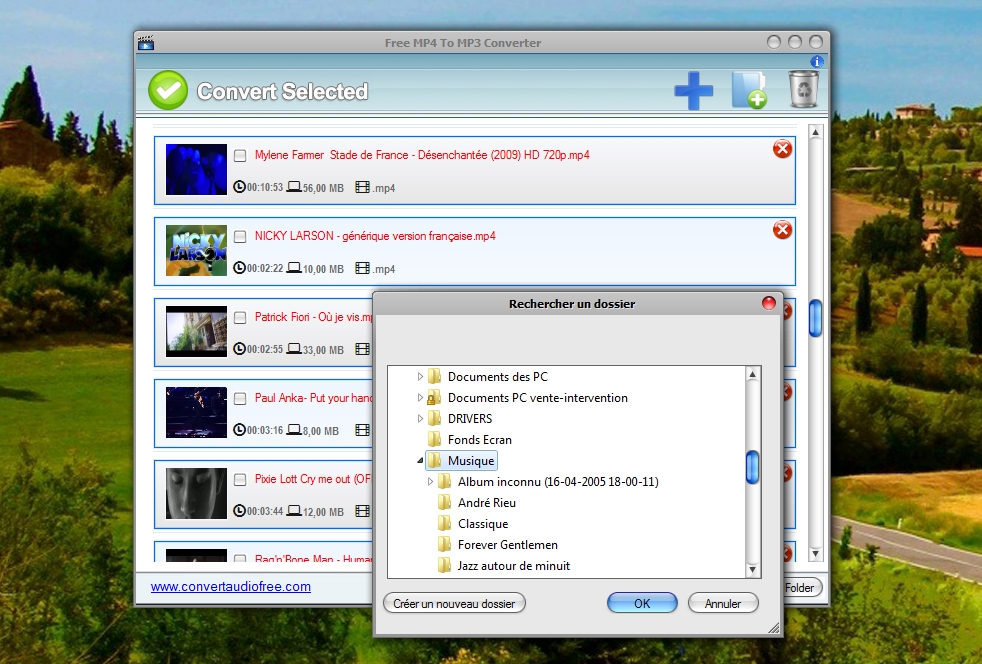The image size is (982, 664).
Task: Tick the NICKY LARSON video checkbox
Action: pos(240,236)
